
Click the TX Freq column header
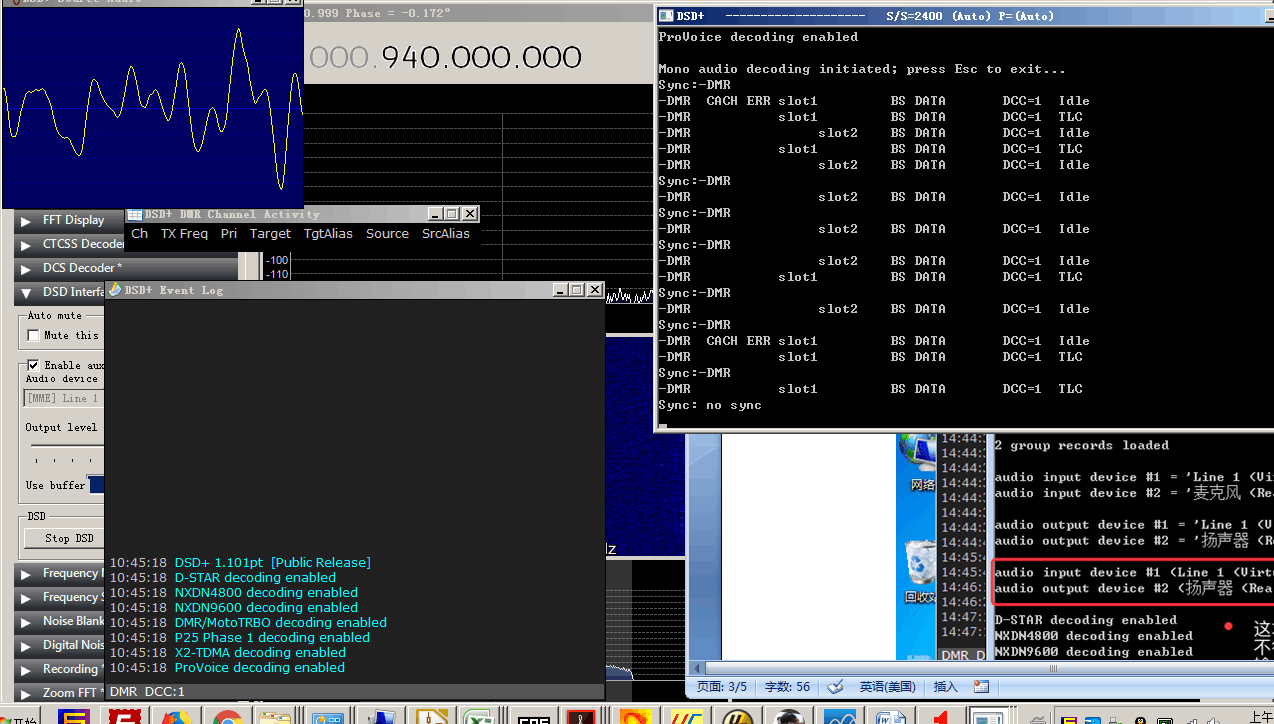click(x=184, y=234)
